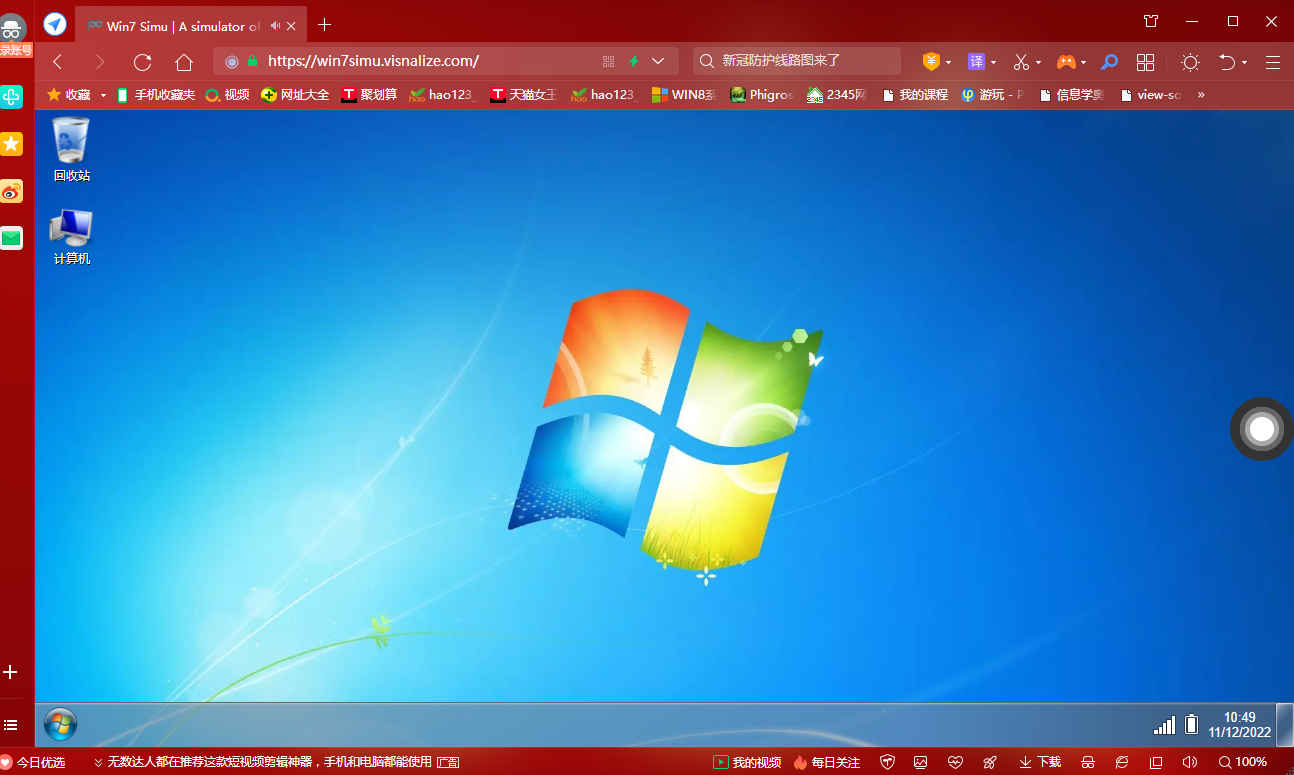Open the browser main hamburger menu

tap(1273, 62)
